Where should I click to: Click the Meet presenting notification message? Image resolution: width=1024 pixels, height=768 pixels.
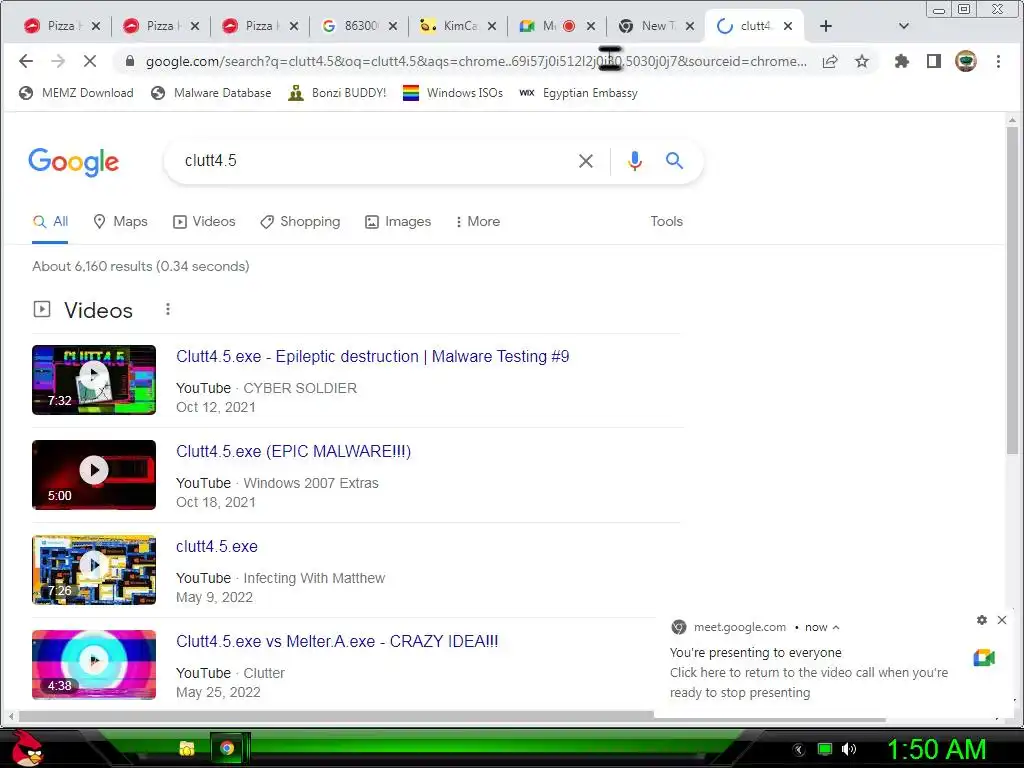pyautogui.click(x=808, y=673)
